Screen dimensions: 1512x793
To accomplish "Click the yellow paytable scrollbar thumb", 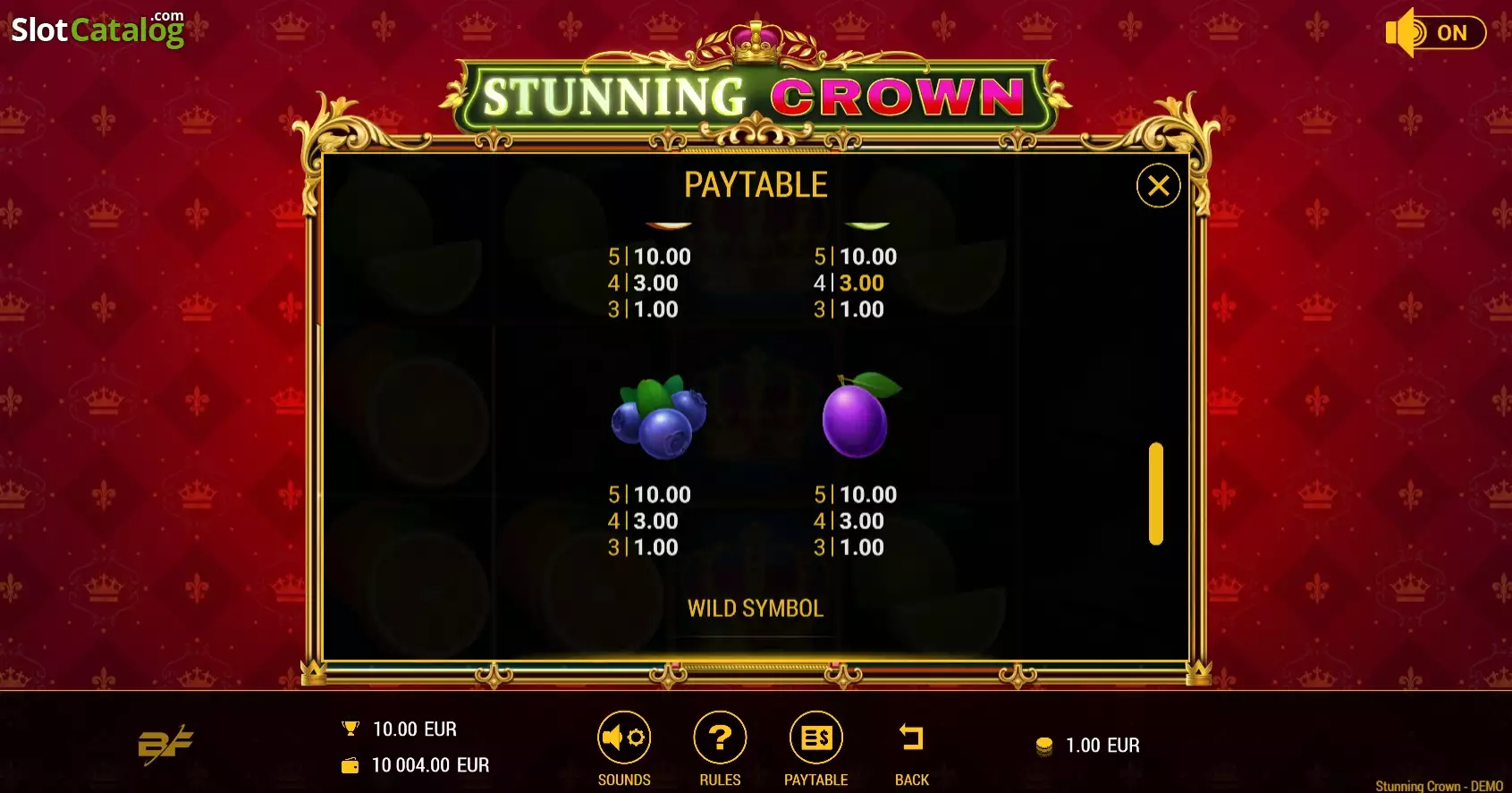I will pyautogui.click(x=1156, y=494).
